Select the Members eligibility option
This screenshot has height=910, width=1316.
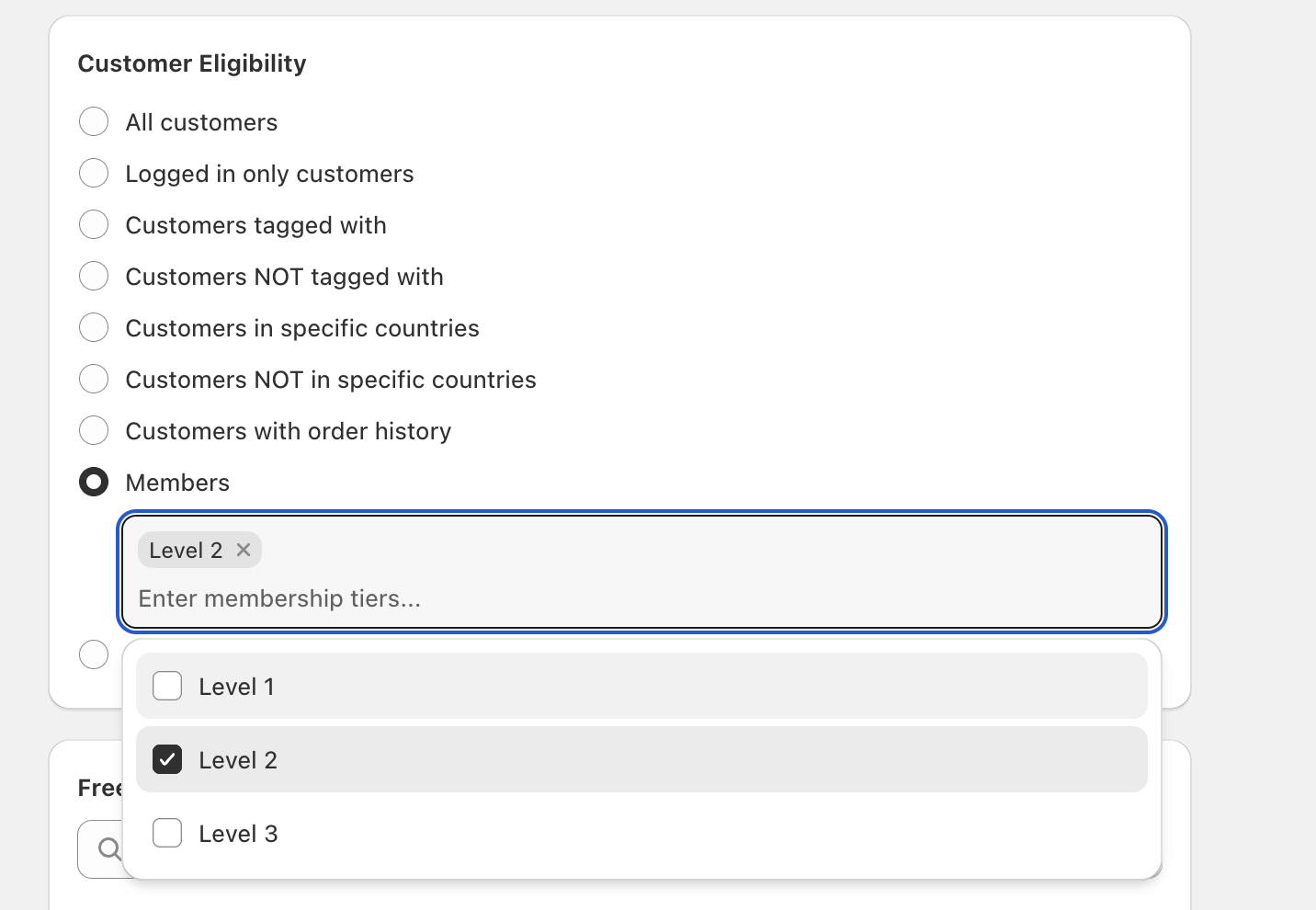94,482
